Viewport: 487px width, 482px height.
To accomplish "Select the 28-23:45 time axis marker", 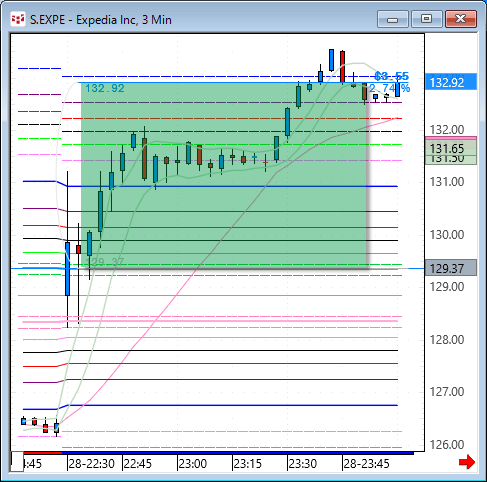I will point(366,464).
